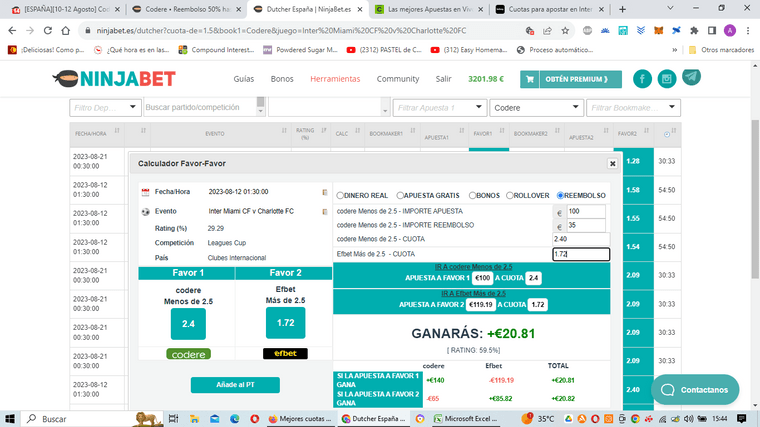Open the Mail app in taskbar
This screenshot has width=760, height=427.
click(x=214, y=419)
